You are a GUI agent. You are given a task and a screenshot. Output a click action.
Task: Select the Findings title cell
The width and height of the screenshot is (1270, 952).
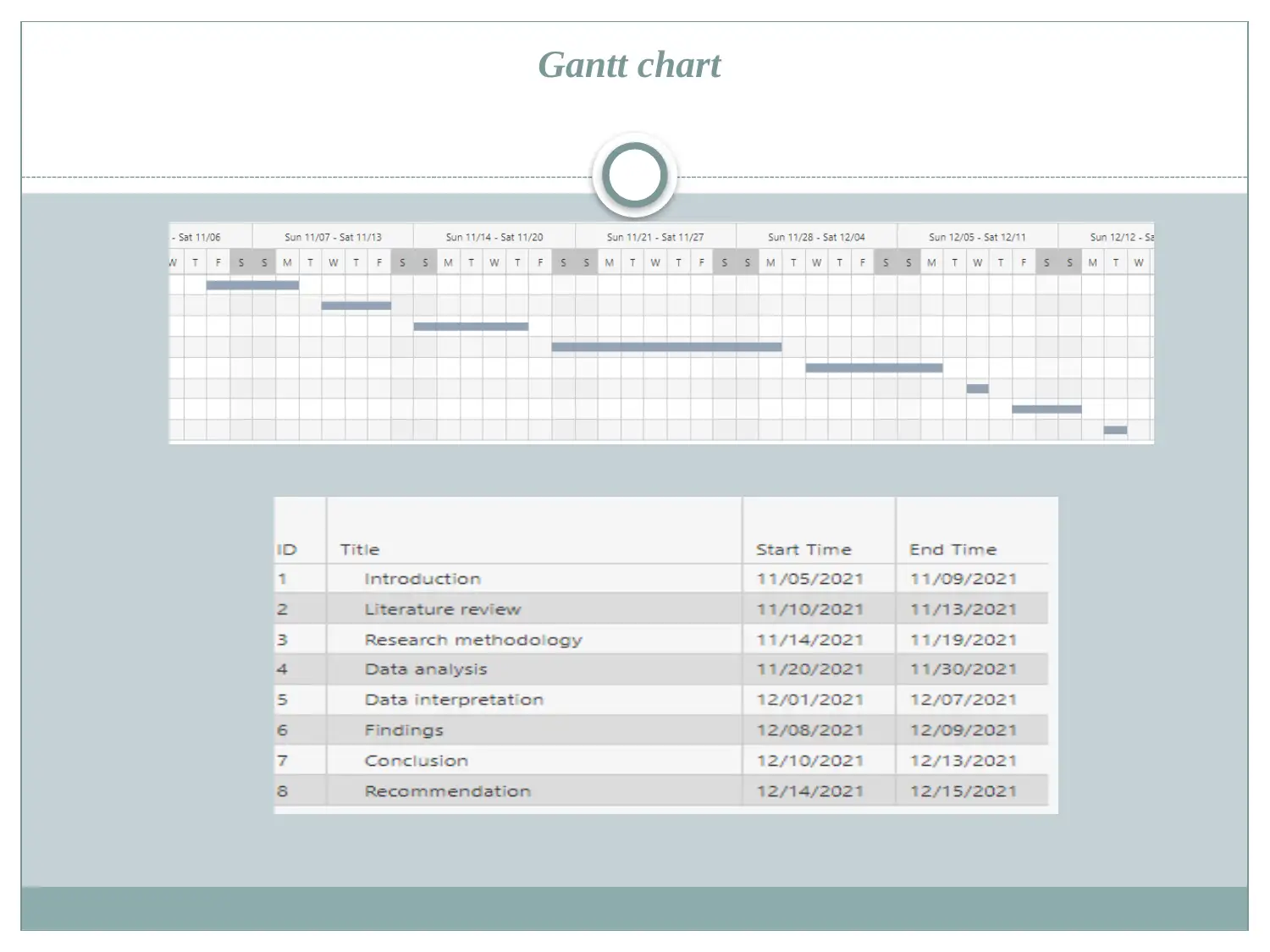(x=534, y=730)
